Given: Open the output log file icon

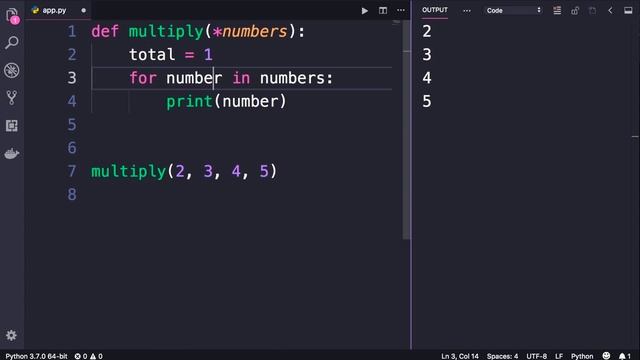Looking at the screenshot, I should (592, 11).
